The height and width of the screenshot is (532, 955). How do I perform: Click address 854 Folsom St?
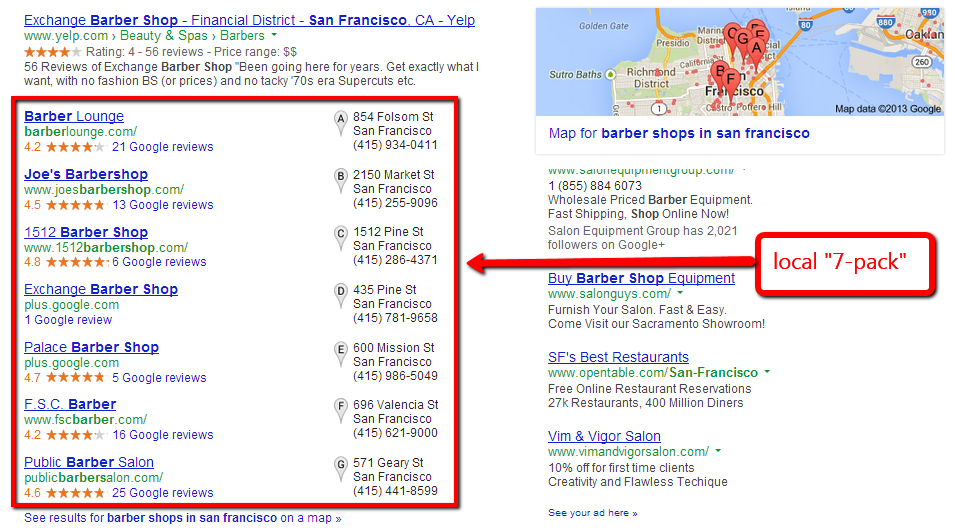pyautogui.click(x=393, y=116)
